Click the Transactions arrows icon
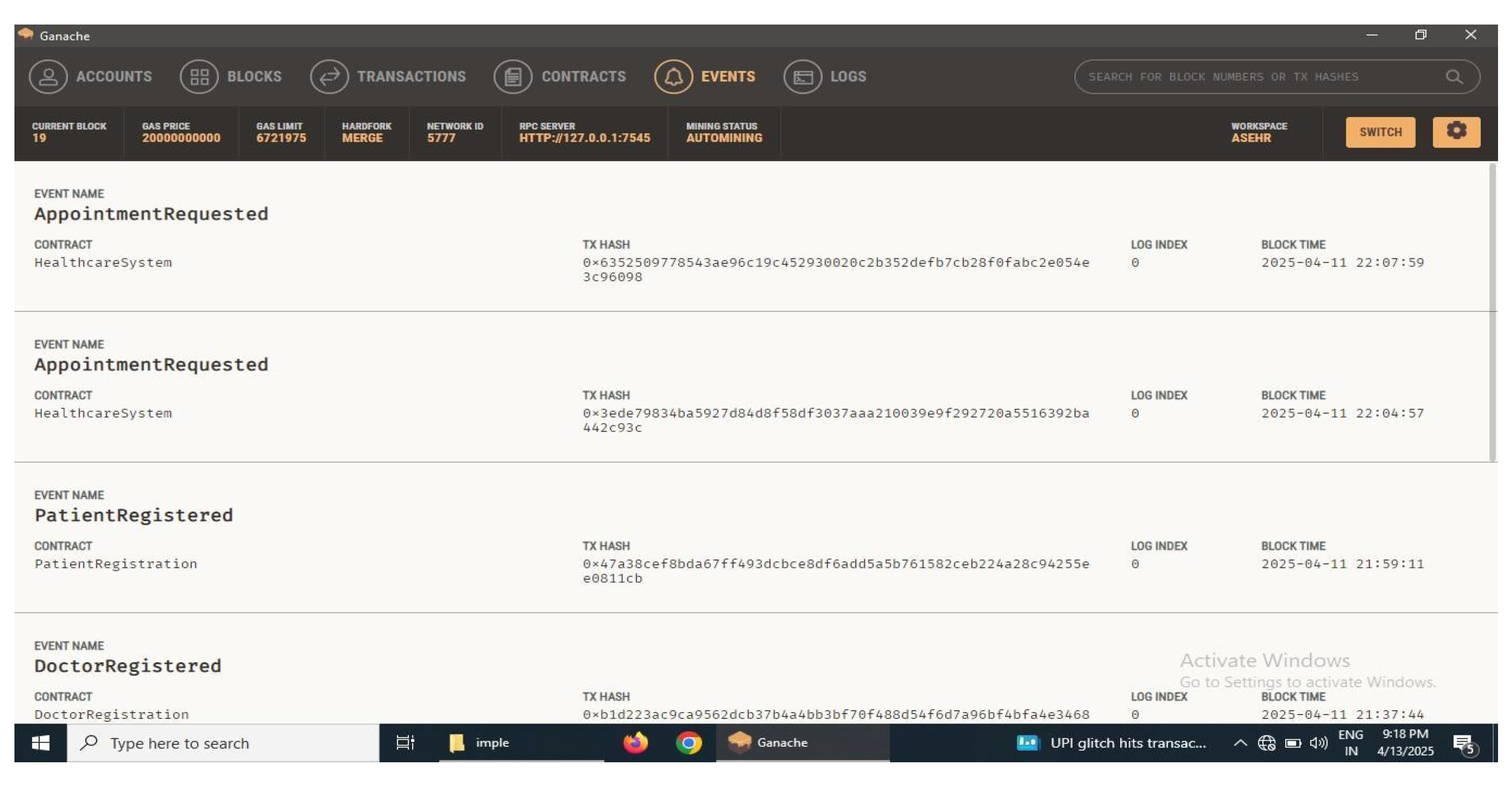This screenshot has height=795, width=1512. (x=329, y=77)
